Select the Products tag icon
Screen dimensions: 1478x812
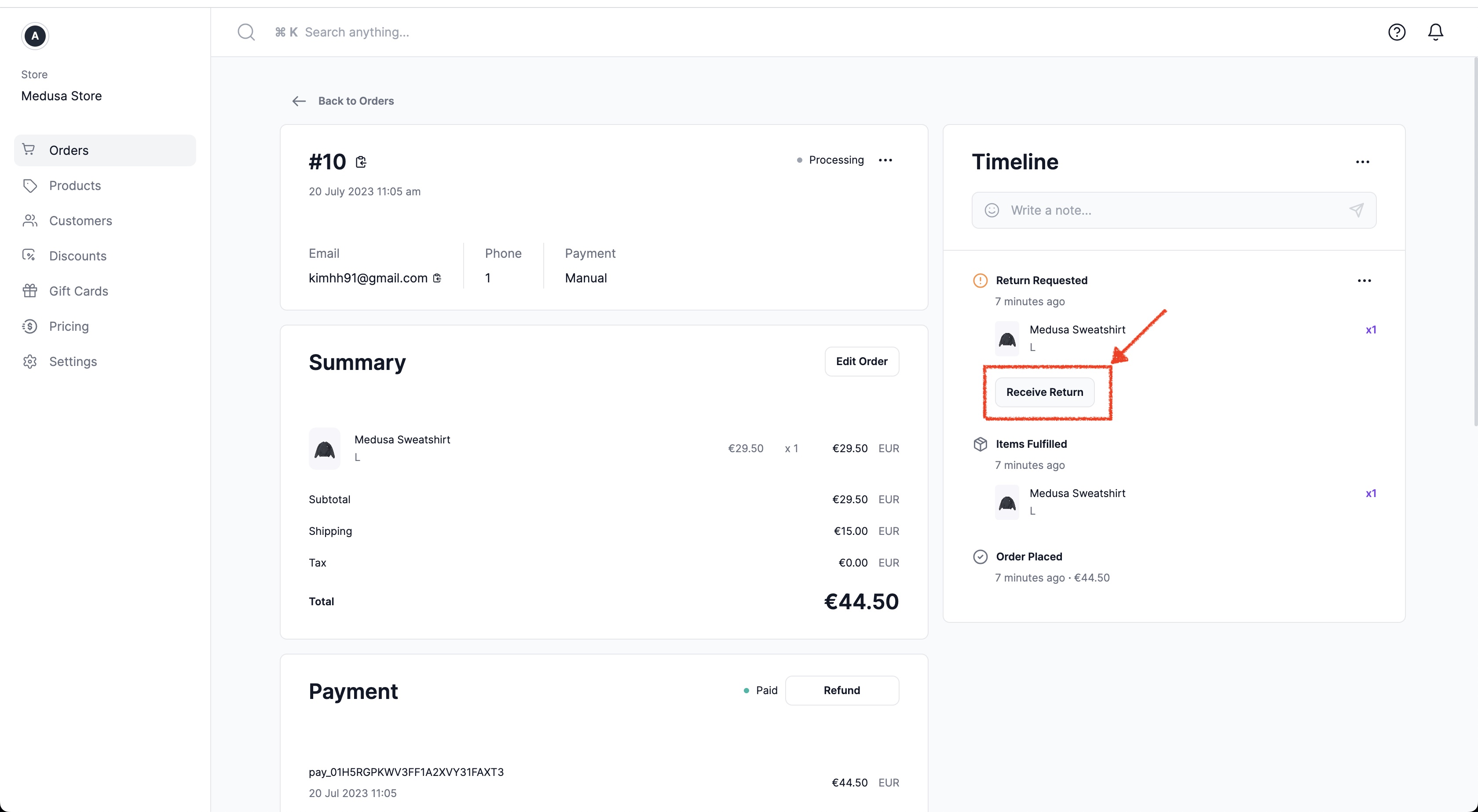pyautogui.click(x=30, y=185)
